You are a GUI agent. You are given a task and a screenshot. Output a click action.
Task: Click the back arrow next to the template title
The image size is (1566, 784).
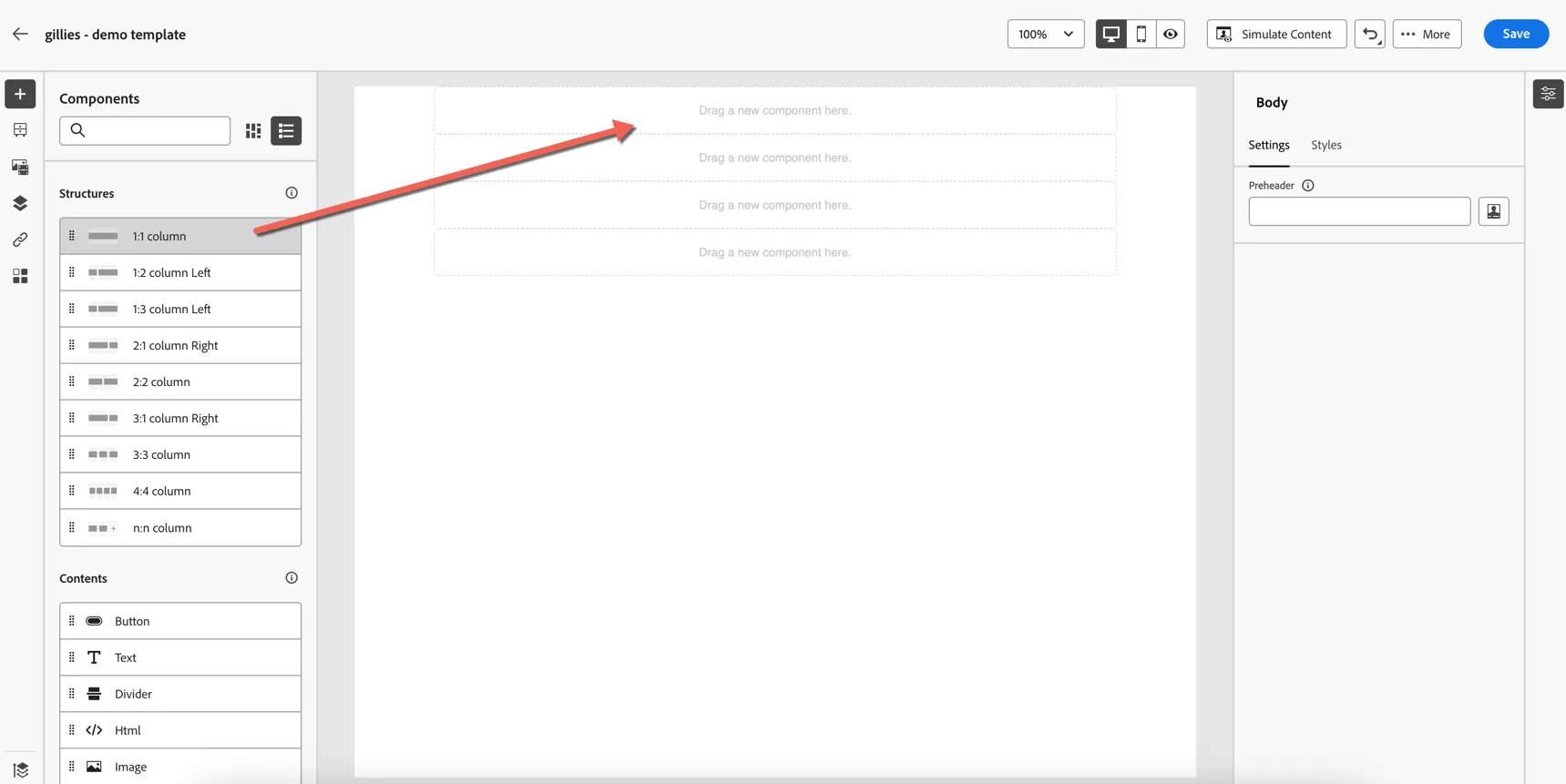tap(20, 34)
